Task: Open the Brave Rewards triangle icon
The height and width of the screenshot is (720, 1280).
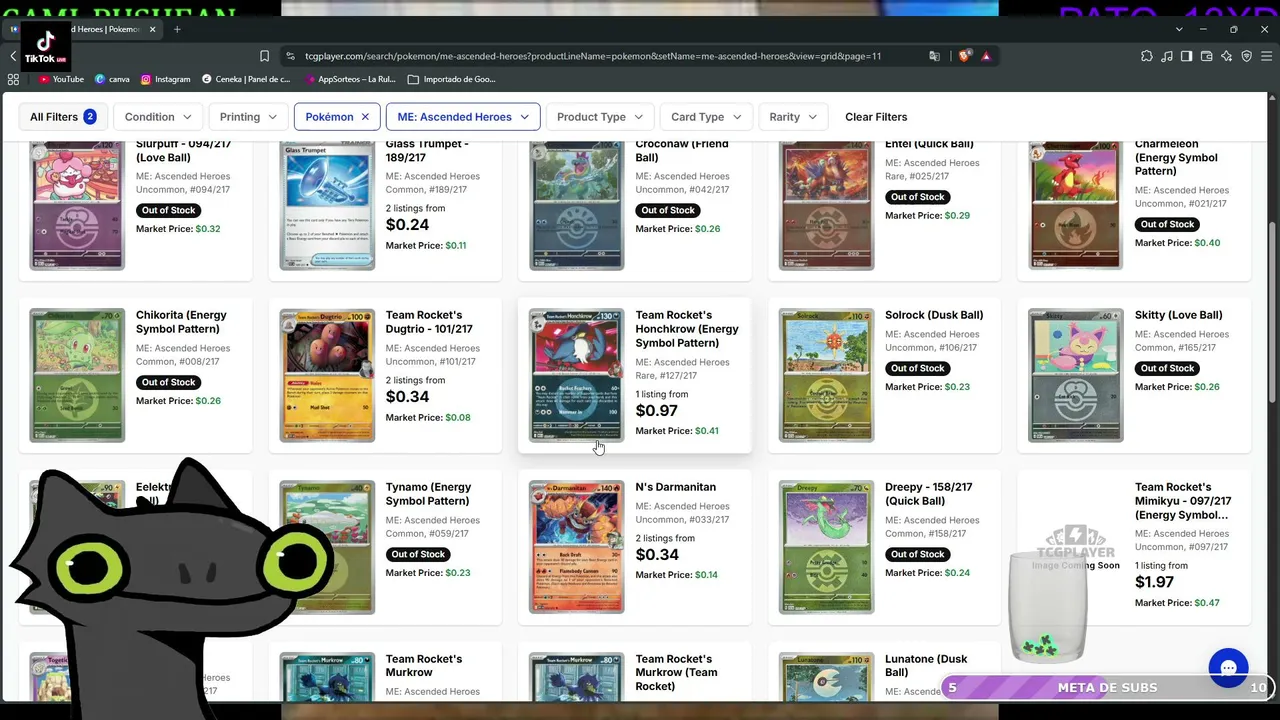Action: (986, 56)
